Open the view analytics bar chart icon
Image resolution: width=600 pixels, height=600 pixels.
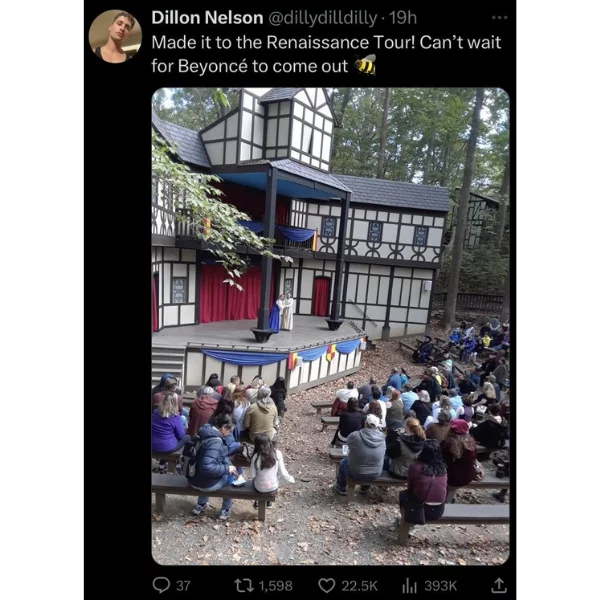[x=410, y=585]
